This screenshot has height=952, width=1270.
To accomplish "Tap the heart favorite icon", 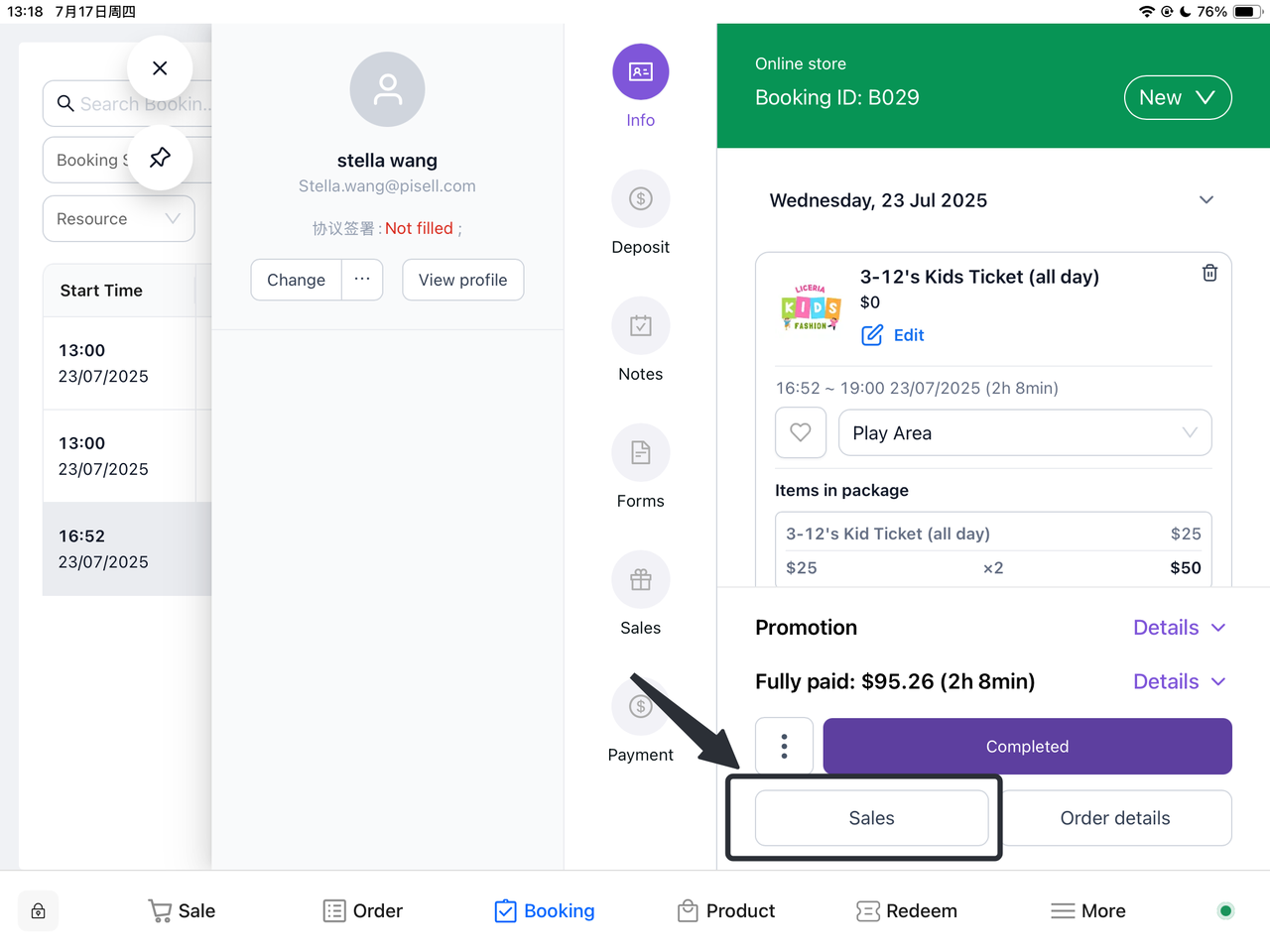I will click(801, 432).
